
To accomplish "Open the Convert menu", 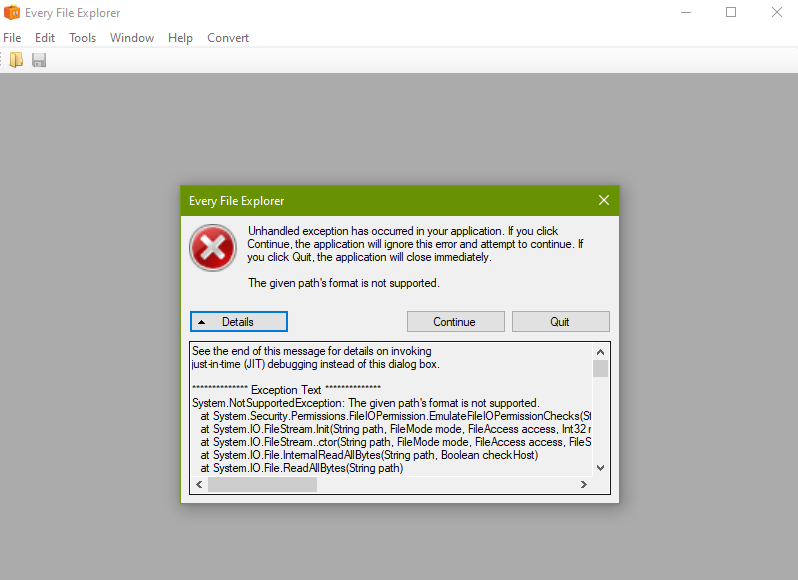I will pyautogui.click(x=227, y=38).
